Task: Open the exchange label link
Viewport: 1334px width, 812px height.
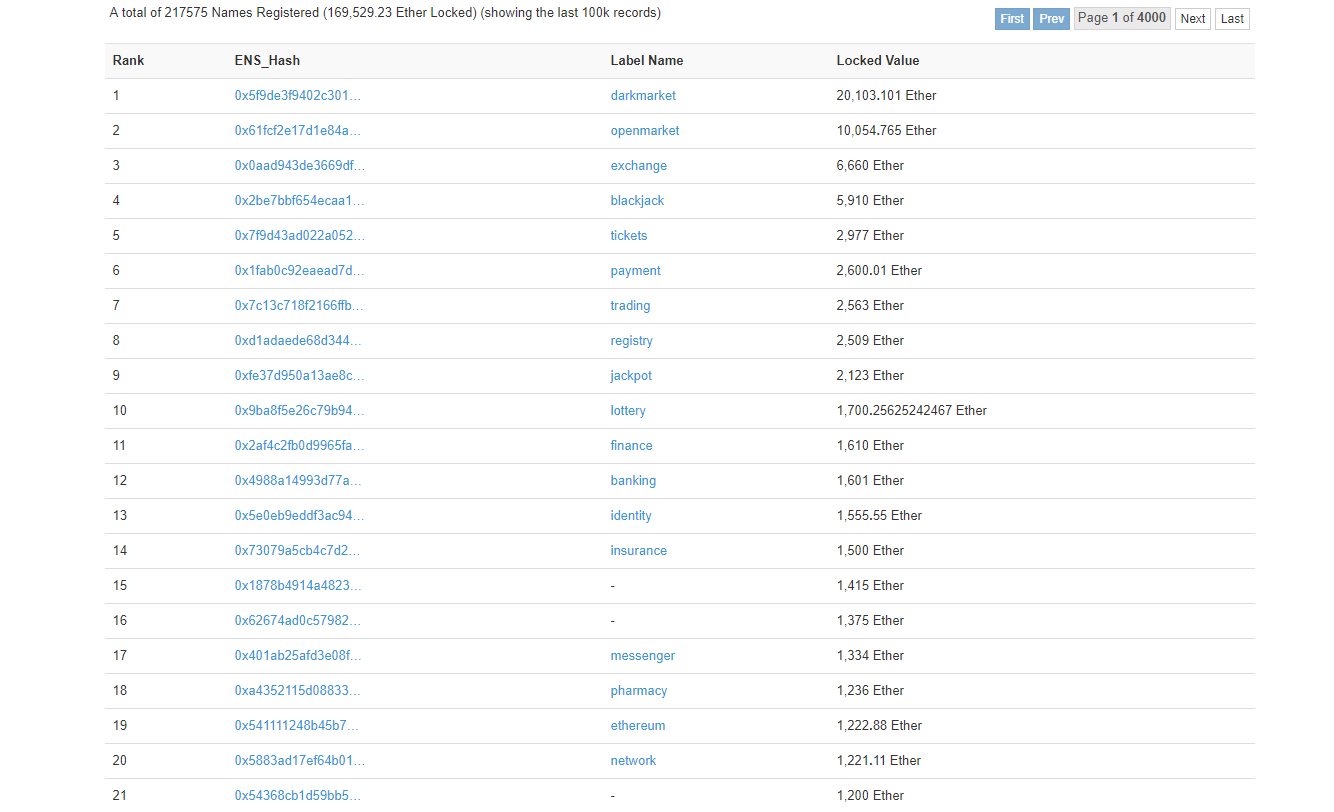Action: [639, 166]
